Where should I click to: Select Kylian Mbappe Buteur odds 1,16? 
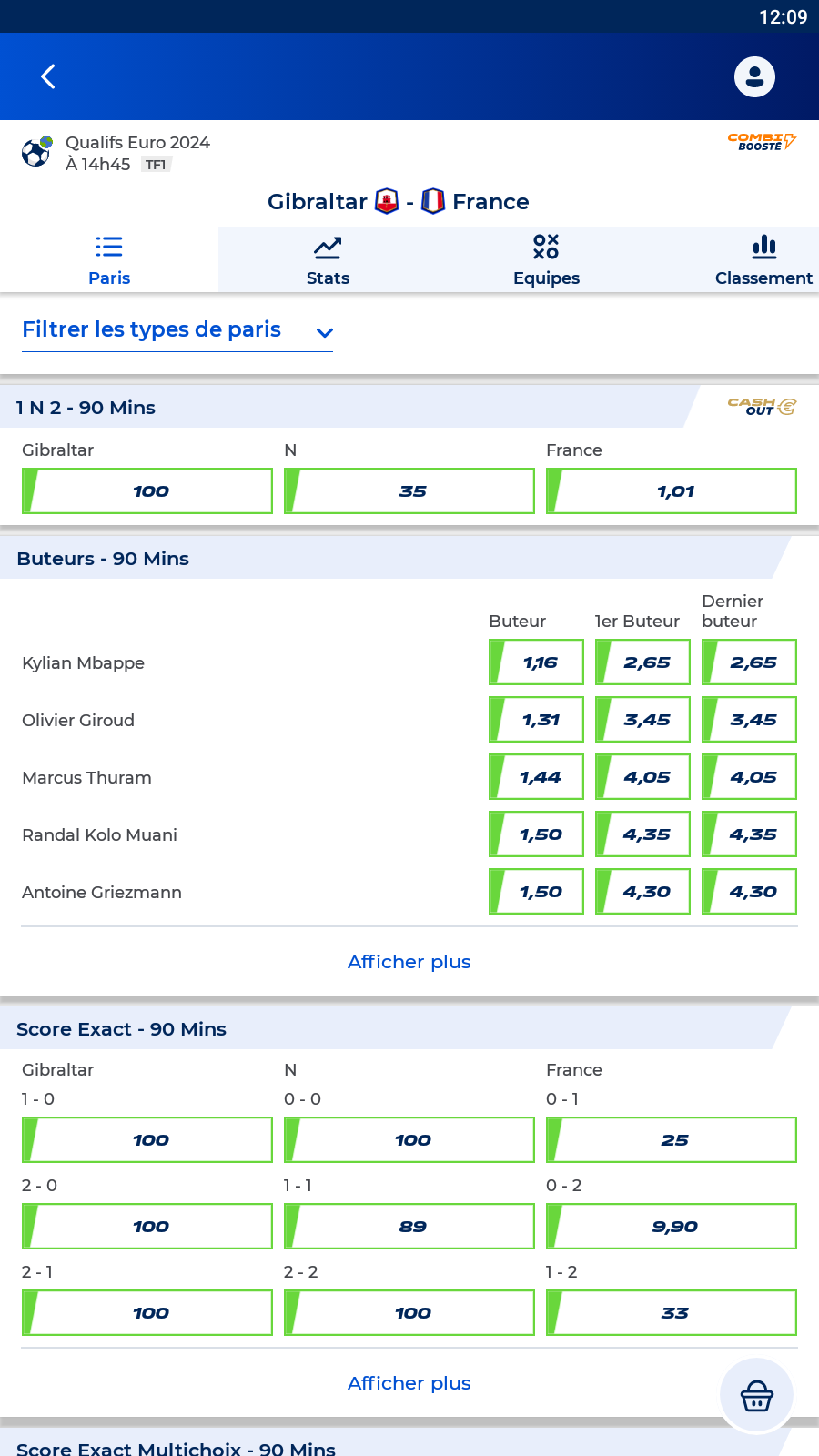[x=536, y=662]
